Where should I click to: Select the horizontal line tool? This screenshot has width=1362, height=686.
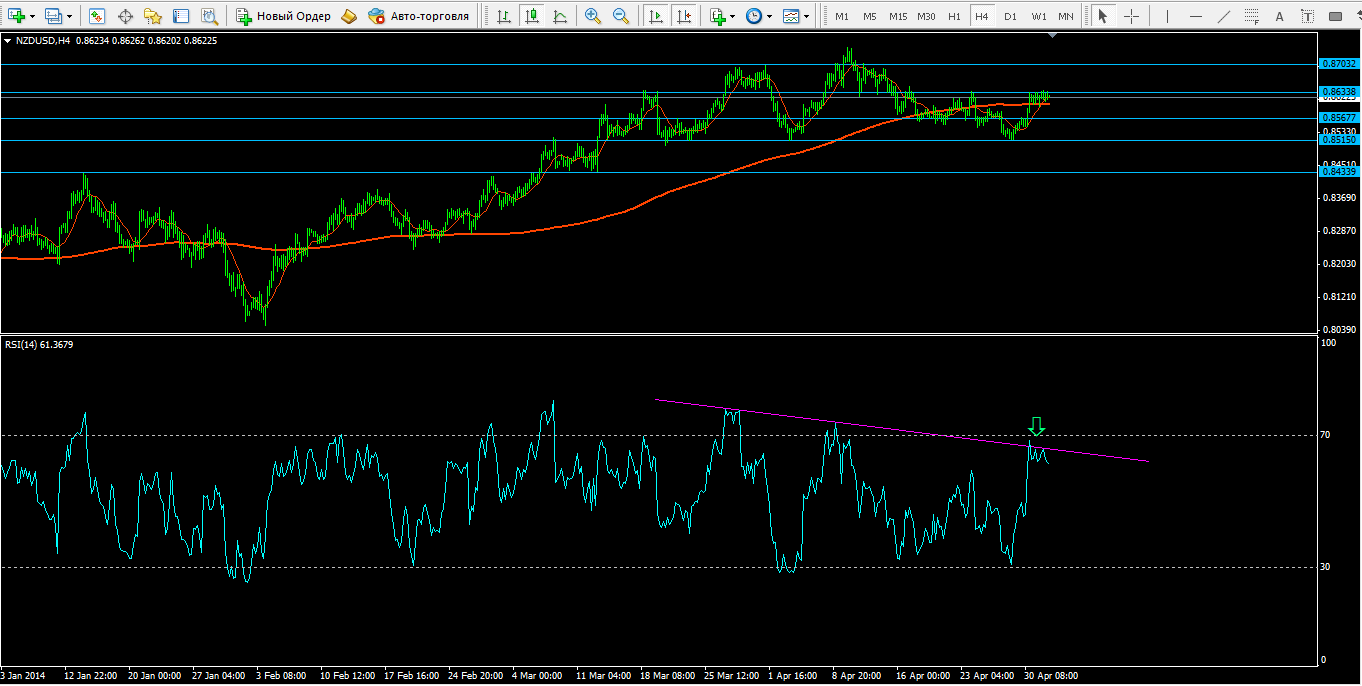1195,16
